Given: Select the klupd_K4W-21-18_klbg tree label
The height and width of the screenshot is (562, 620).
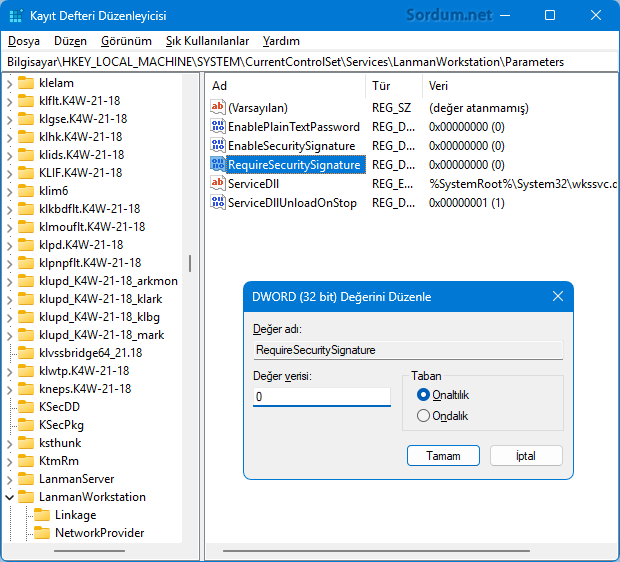Looking at the screenshot, I should (100, 317).
